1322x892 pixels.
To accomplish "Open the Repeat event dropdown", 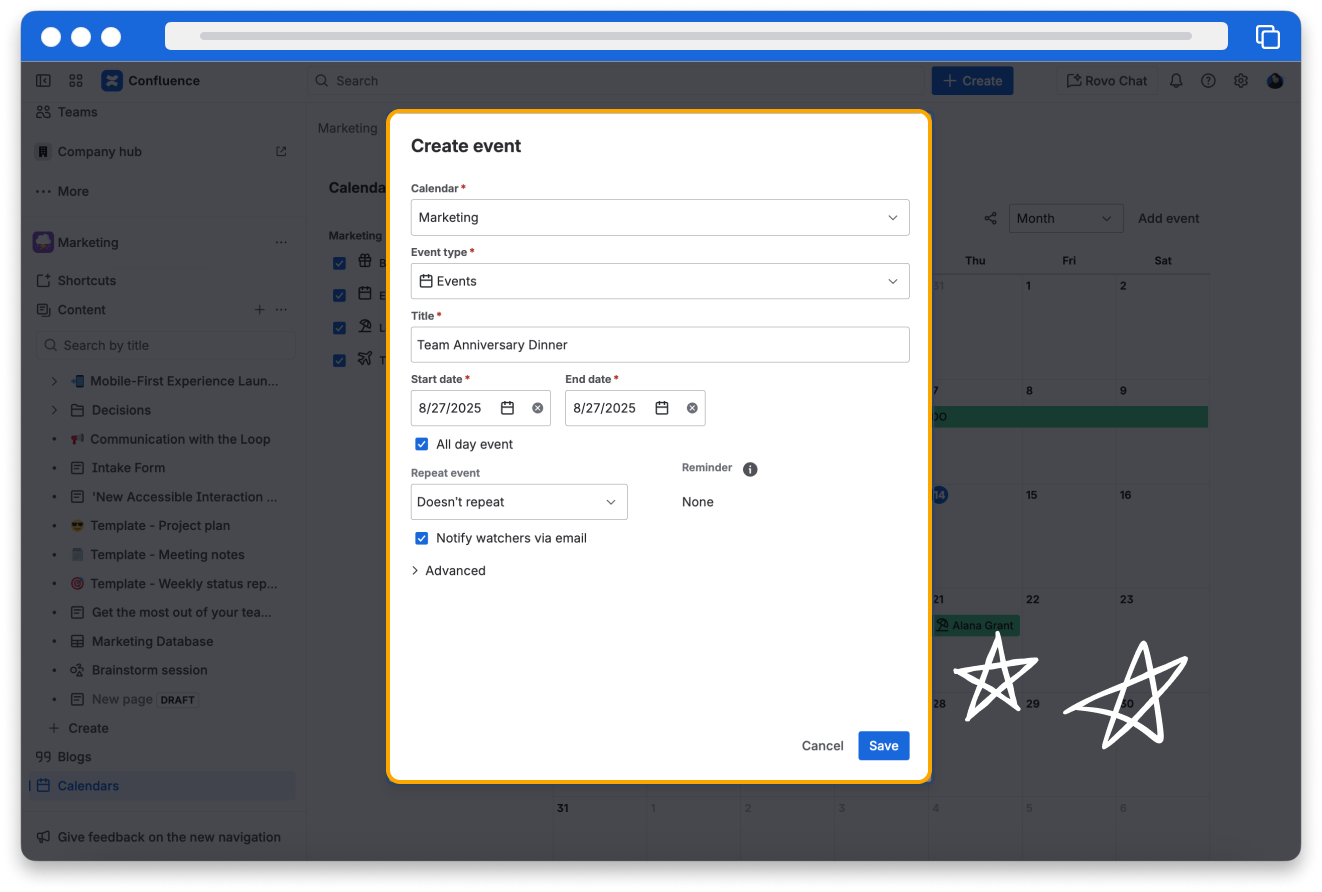I will click(x=519, y=502).
